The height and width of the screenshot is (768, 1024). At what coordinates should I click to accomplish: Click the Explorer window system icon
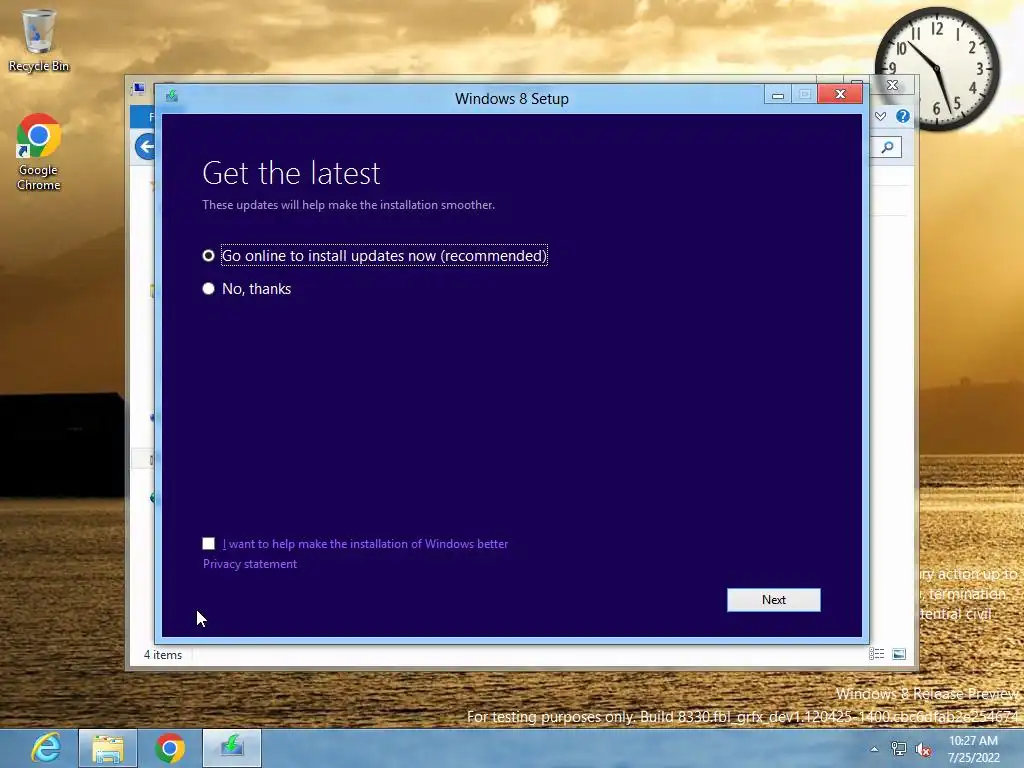pyautogui.click(x=139, y=88)
